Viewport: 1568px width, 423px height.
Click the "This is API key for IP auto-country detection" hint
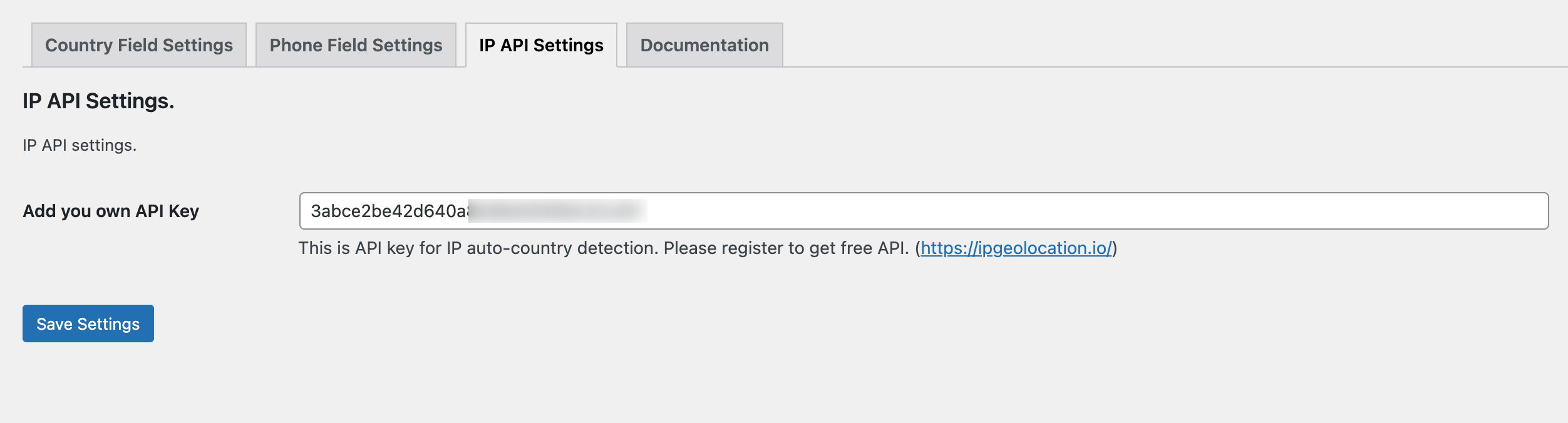pos(478,248)
